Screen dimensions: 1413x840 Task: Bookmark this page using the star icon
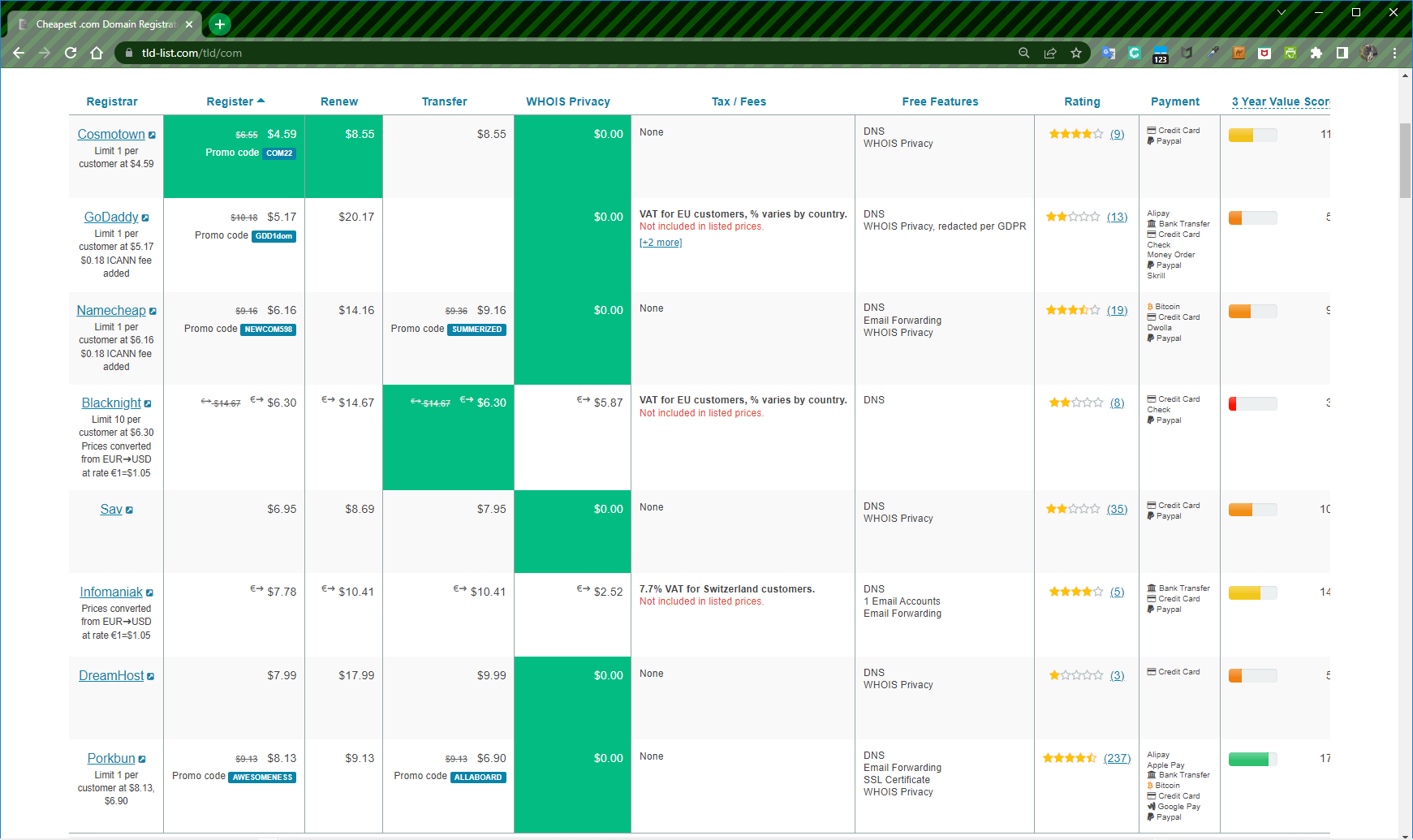1076,53
